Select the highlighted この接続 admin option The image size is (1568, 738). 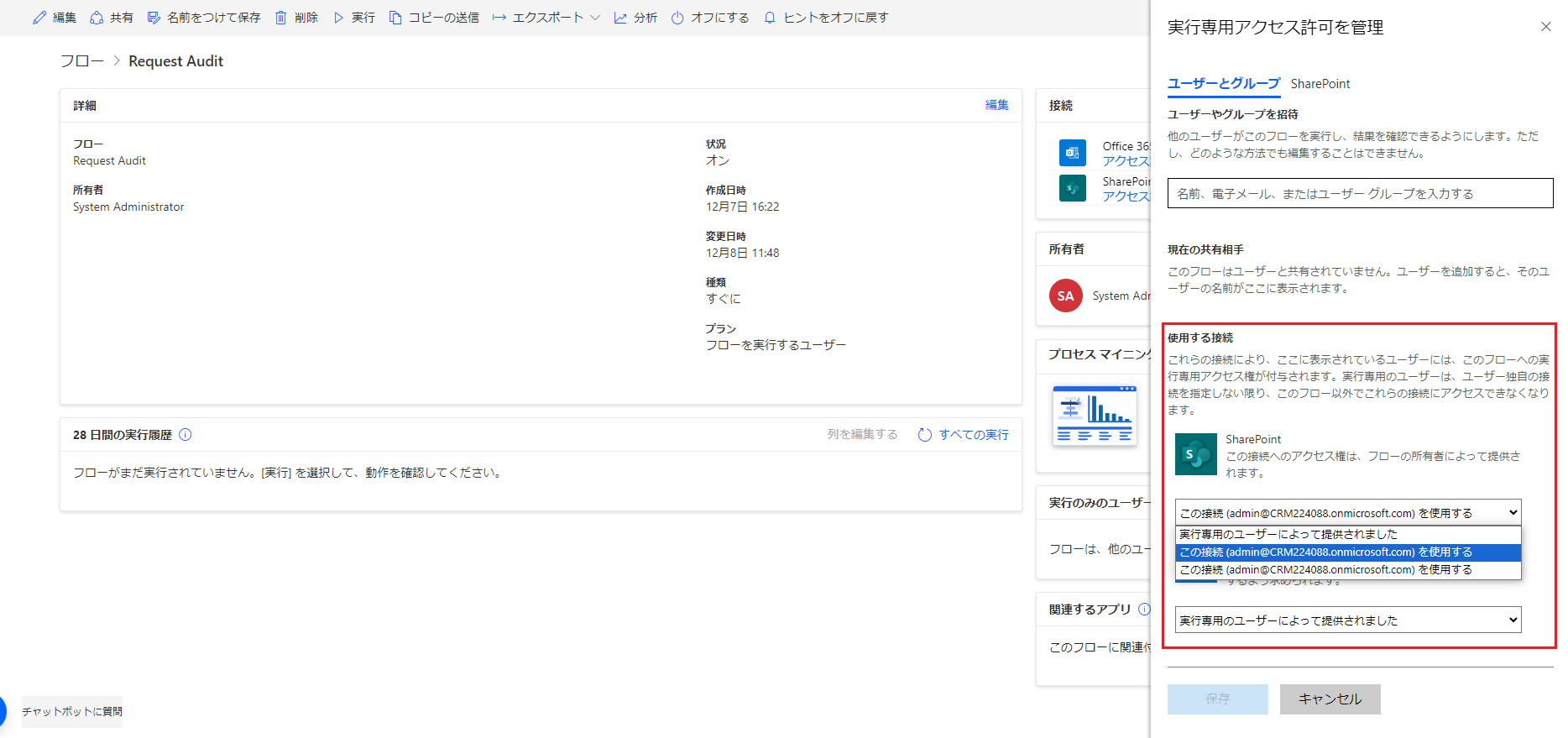pos(1348,552)
